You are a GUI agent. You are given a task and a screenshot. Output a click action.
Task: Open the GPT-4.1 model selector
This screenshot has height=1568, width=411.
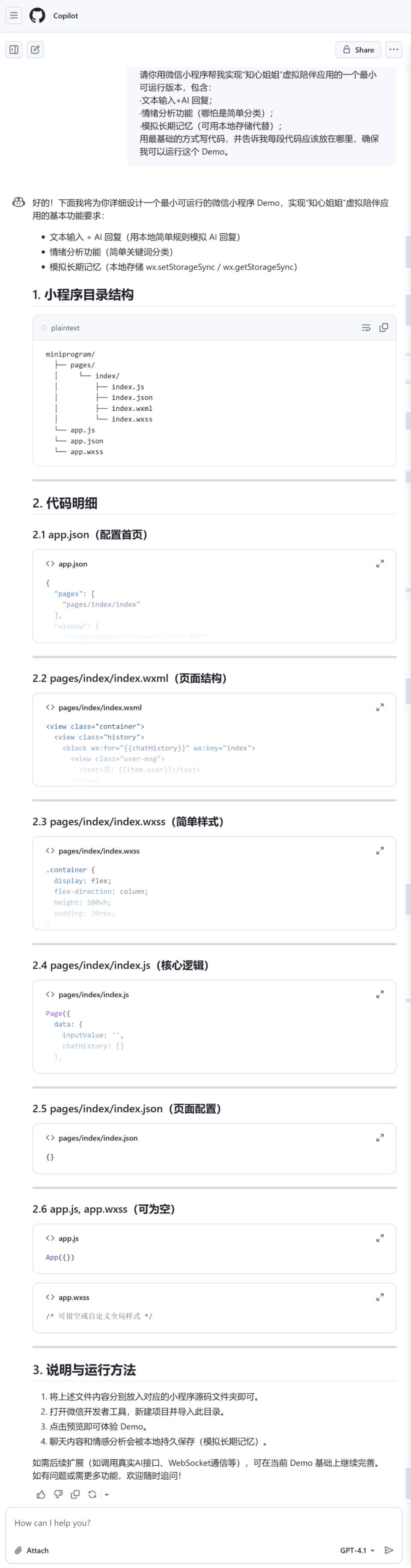click(x=357, y=1550)
